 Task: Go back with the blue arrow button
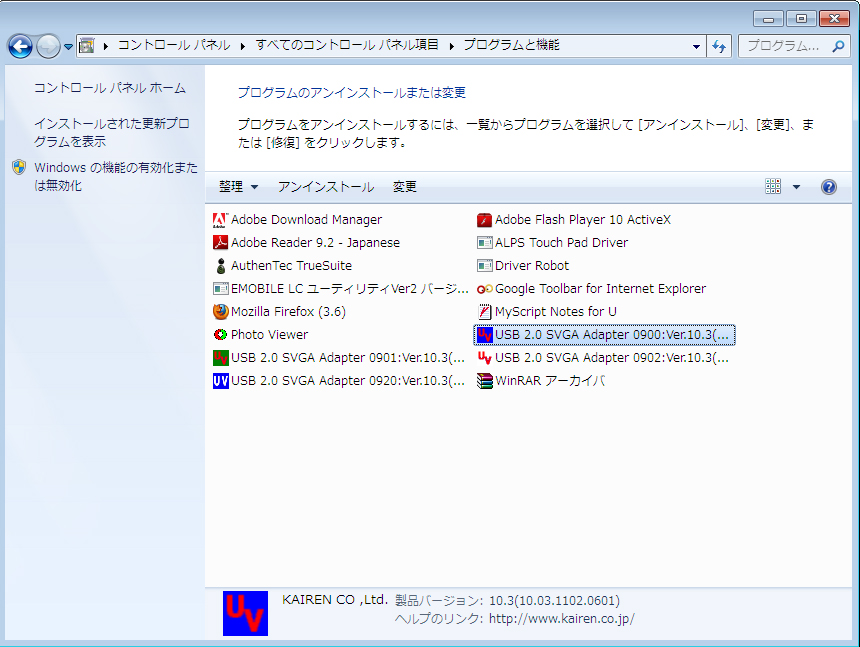pos(21,47)
